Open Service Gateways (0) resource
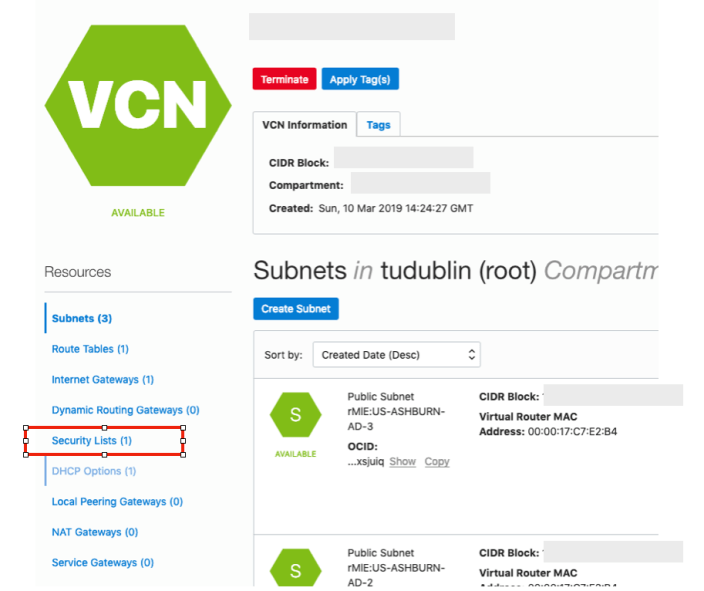 [102, 563]
